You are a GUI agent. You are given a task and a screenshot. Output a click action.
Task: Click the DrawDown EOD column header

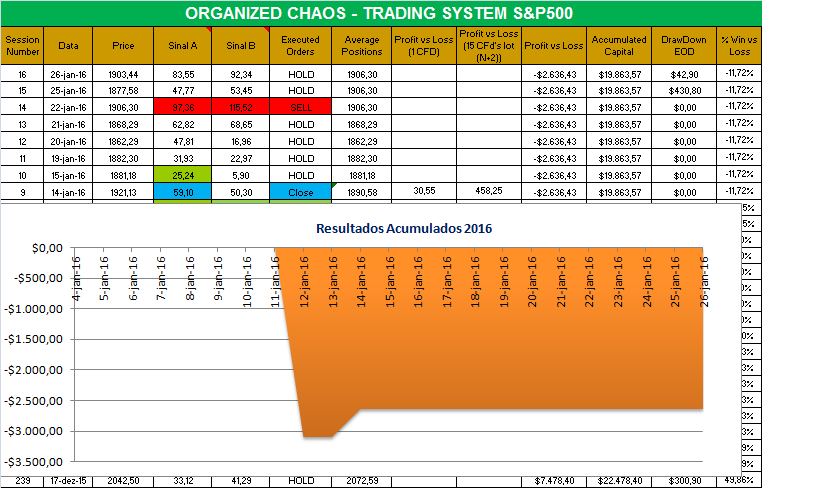click(684, 46)
